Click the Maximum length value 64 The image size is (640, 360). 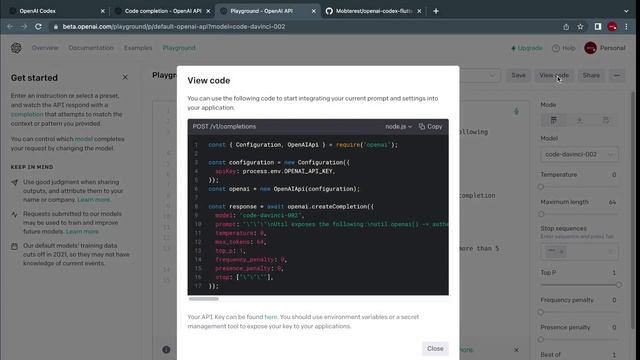612,202
